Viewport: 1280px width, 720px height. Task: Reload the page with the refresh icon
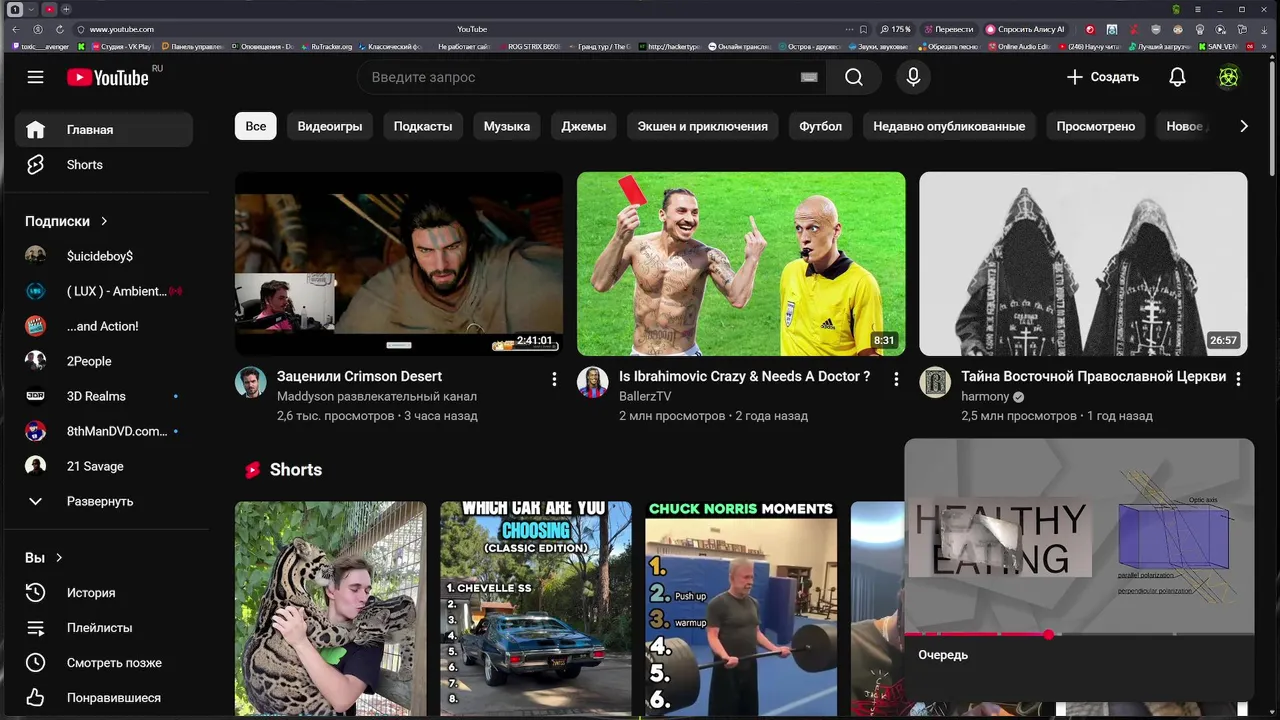[60, 29]
